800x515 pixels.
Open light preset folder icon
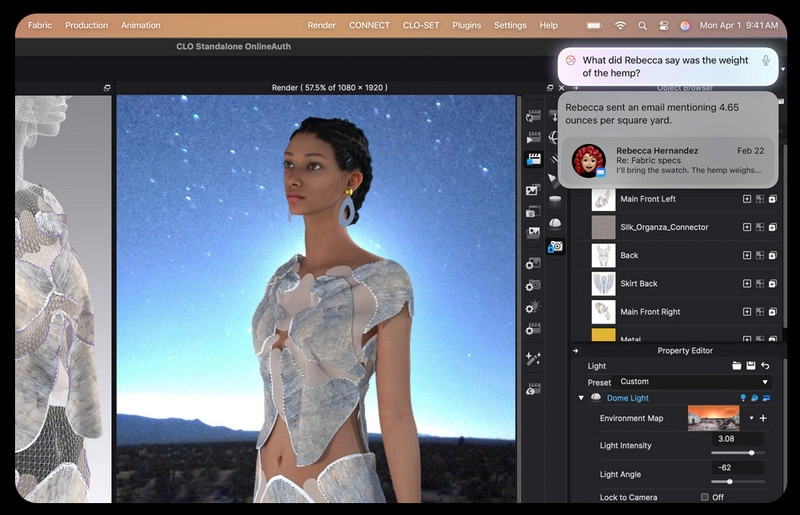[x=737, y=366]
